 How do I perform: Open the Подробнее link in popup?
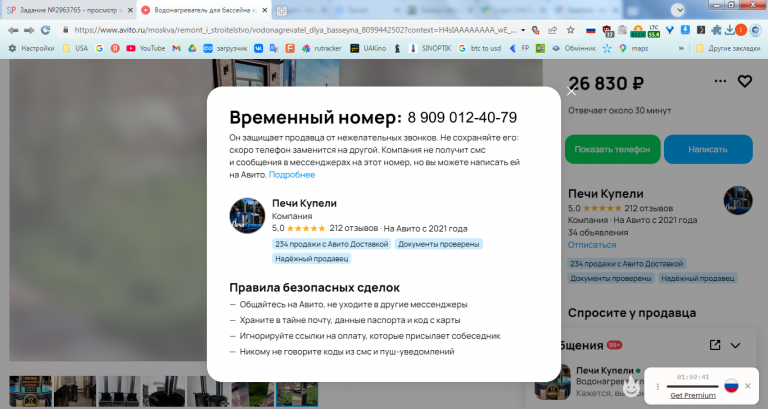(292, 175)
